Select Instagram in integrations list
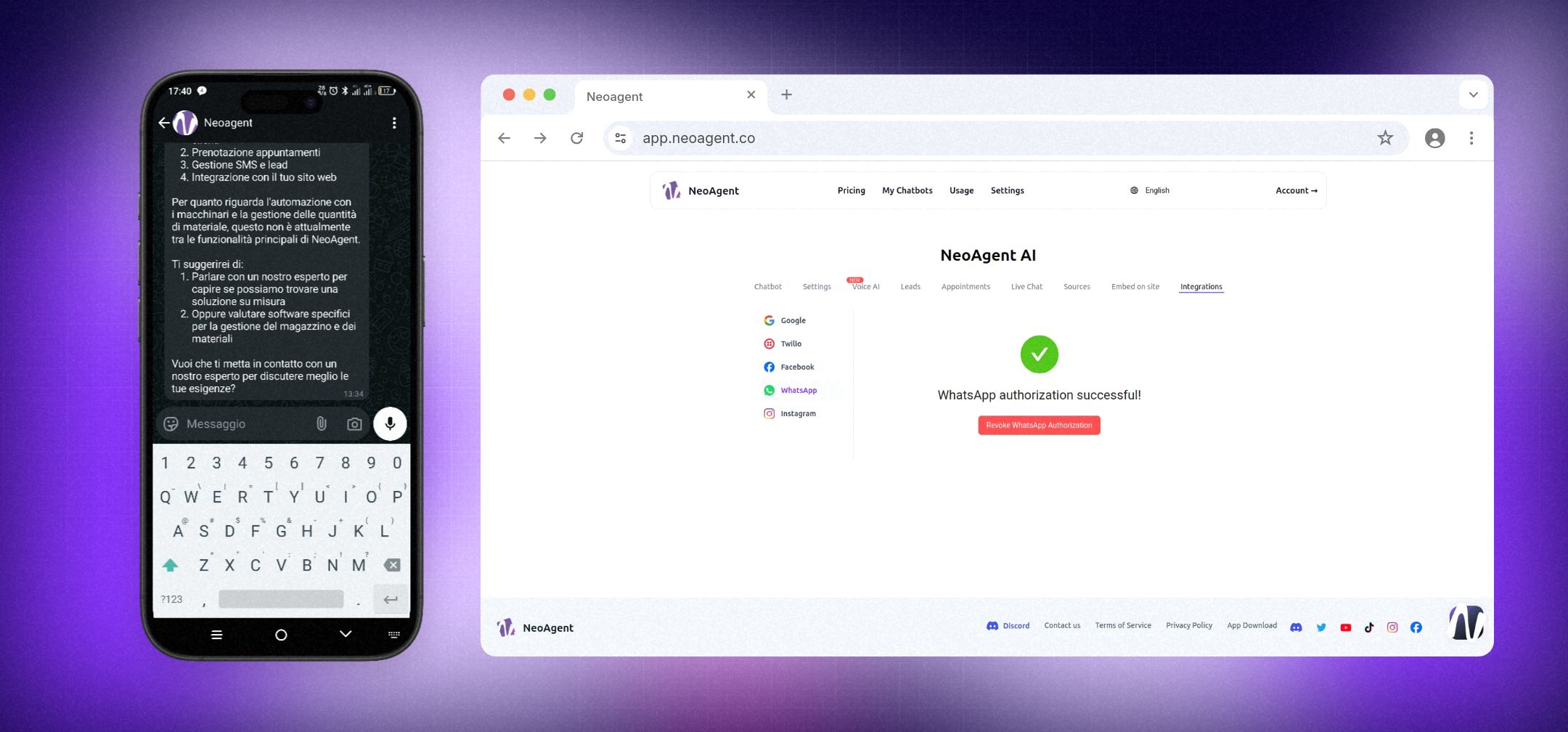The image size is (1568, 732). tap(797, 414)
